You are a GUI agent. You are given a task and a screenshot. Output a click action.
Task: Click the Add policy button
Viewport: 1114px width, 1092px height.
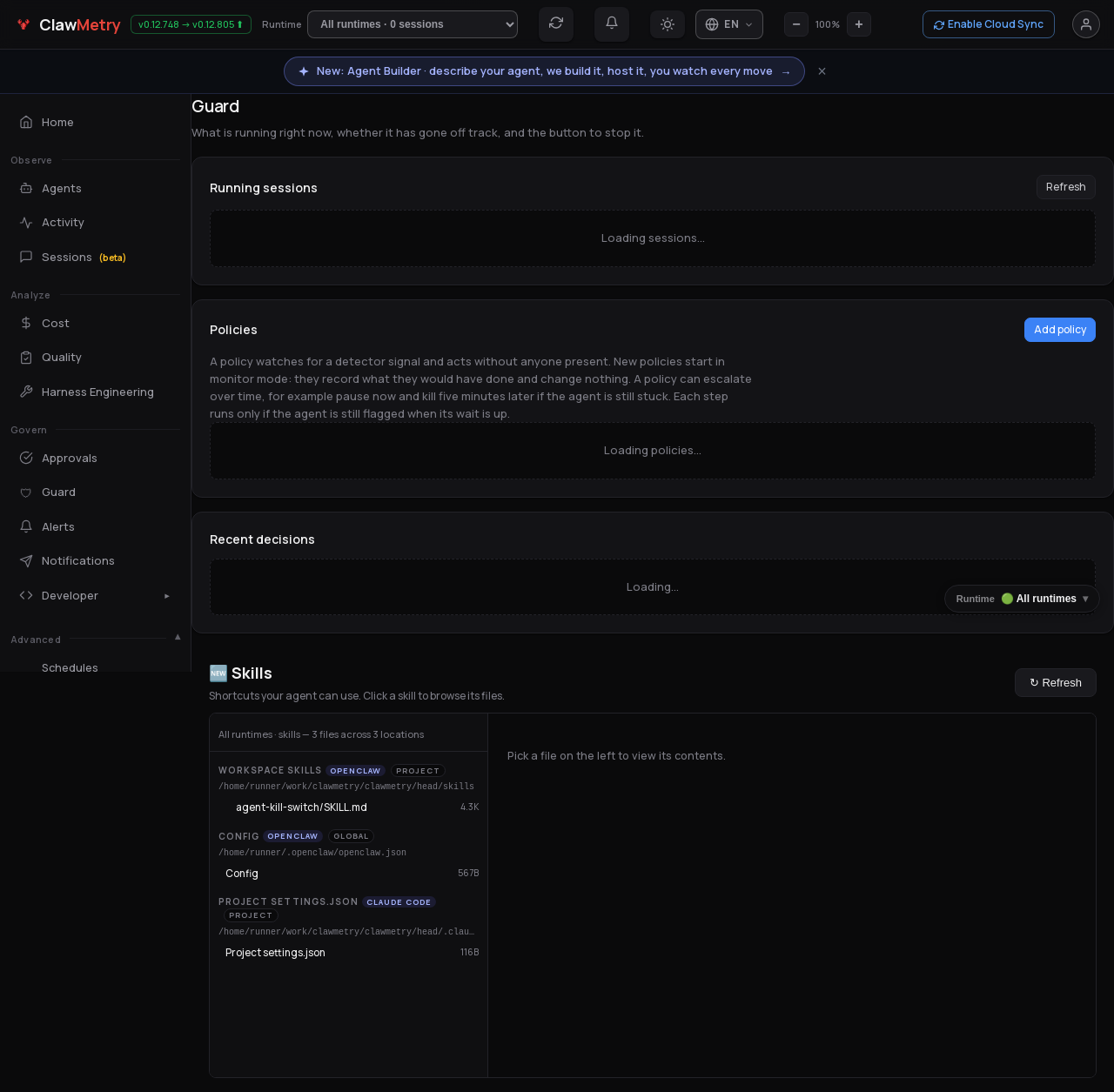tap(1060, 330)
